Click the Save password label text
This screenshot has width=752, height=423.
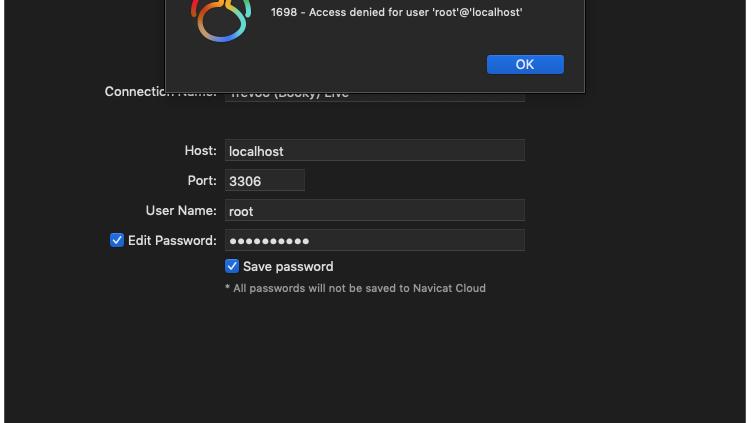coord(288,267)
